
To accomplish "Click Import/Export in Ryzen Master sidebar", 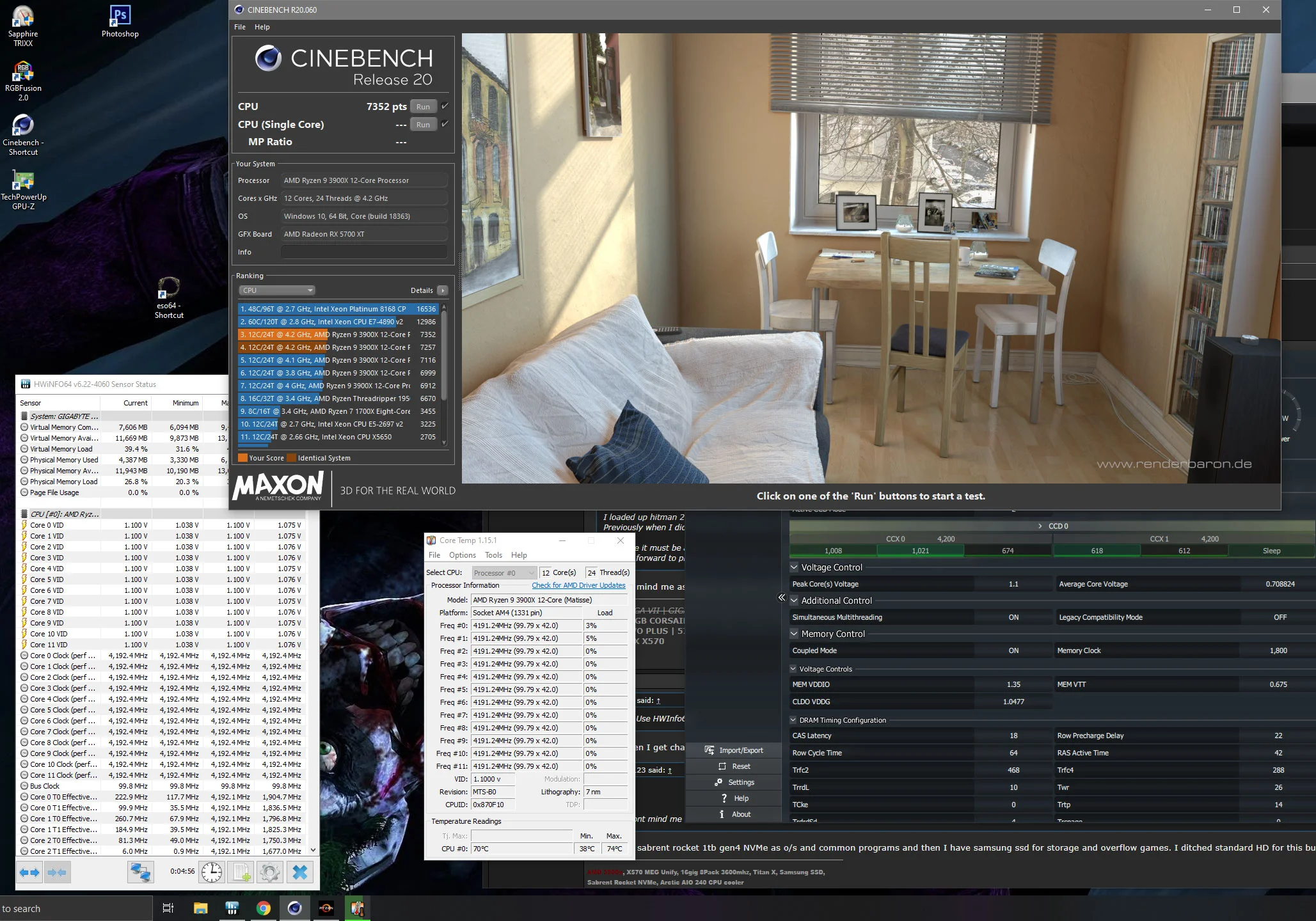I will (734, 750).
